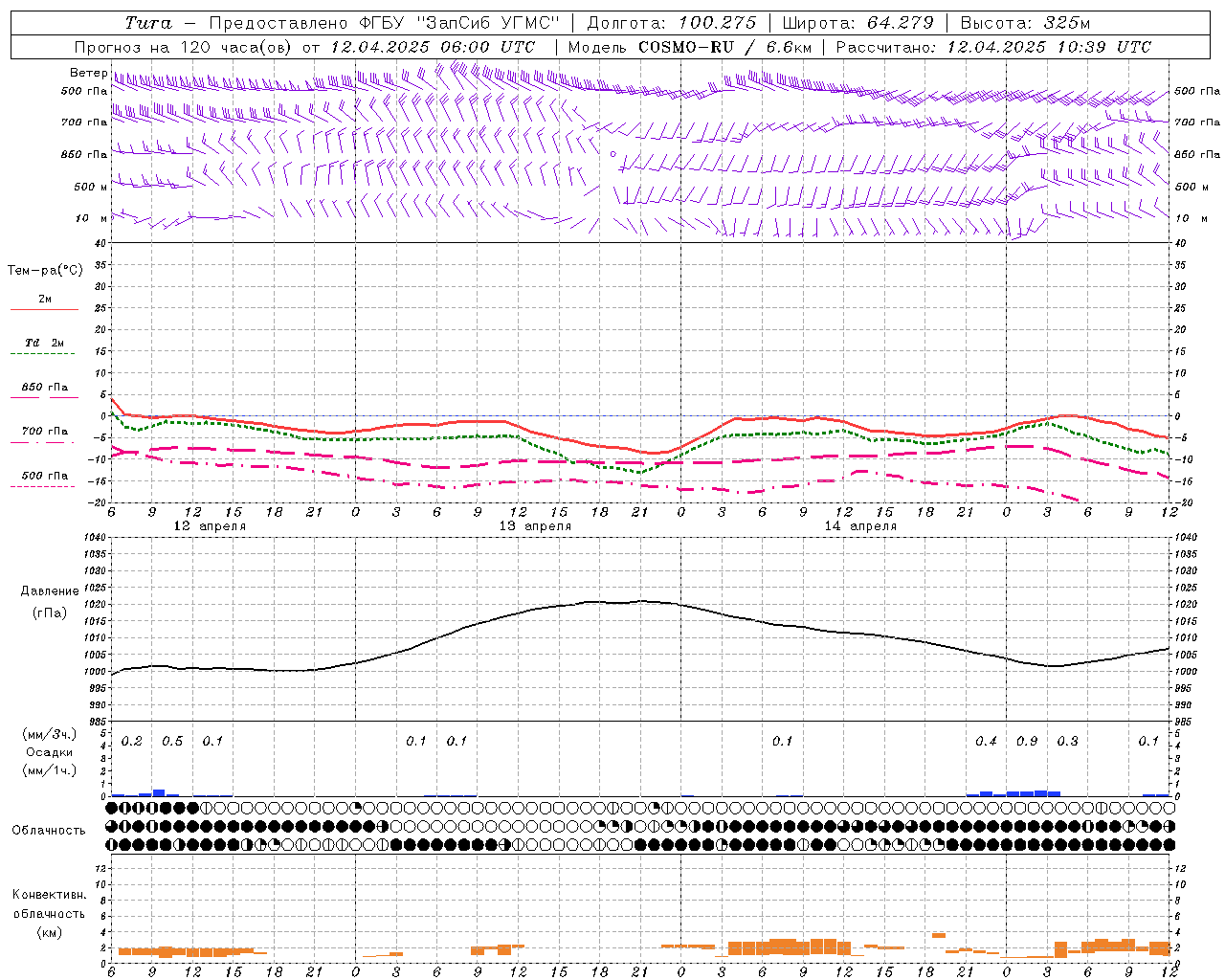Click the forecast start "12.04.2025 06:00 UTC"
This screenshot has height=980, width=1225.
[x=433, y=47]
